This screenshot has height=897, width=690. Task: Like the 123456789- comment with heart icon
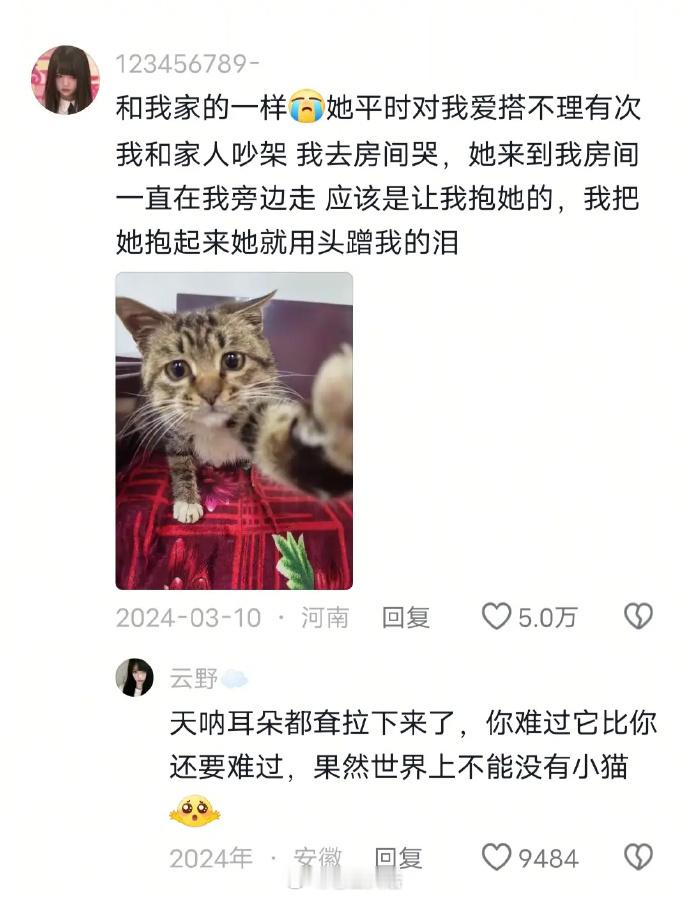tap(495, 617)
